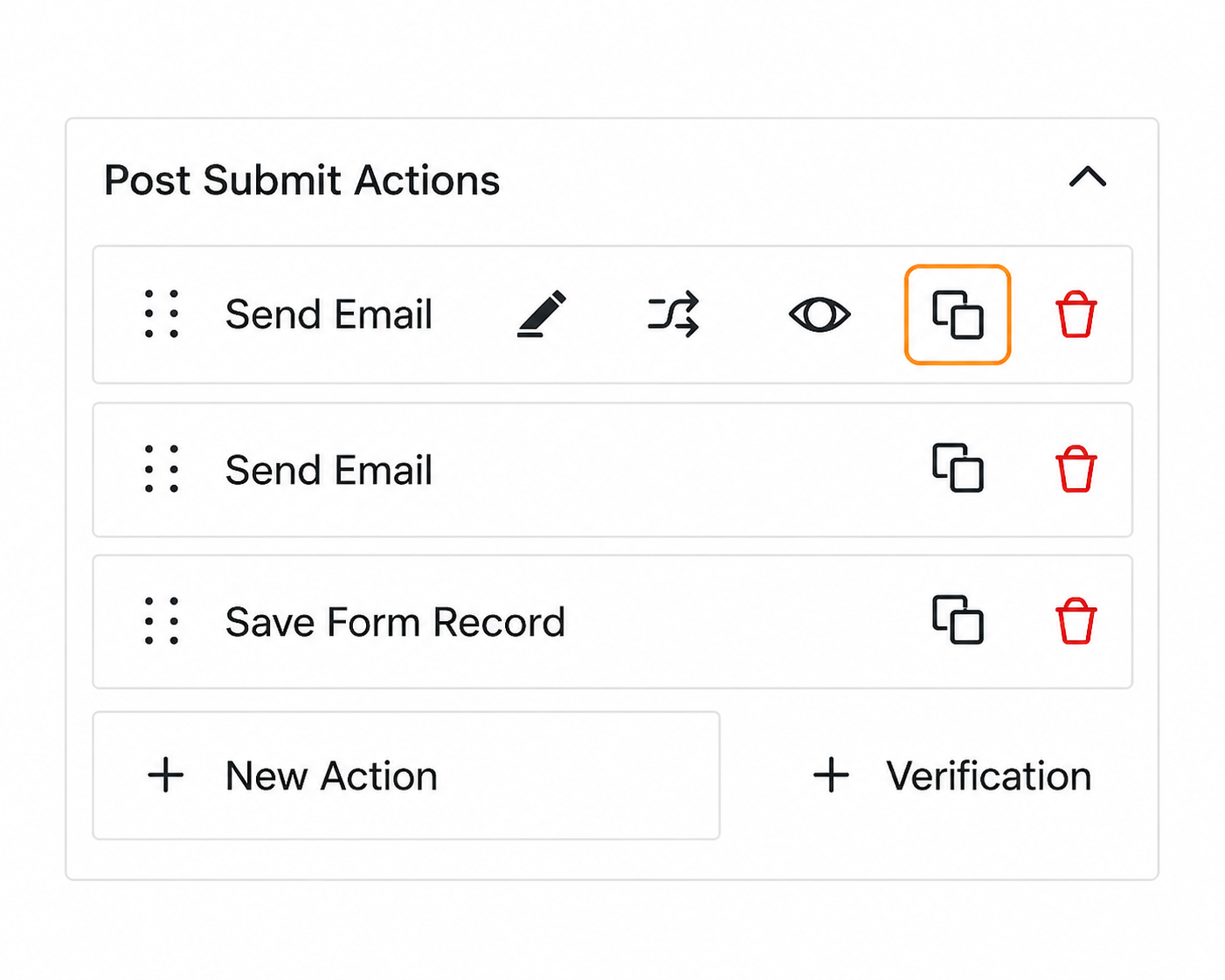Click drag handle of second Send Email
Image resolution: width=1225 pixels, height=980 pixels.
click(162, 469)
